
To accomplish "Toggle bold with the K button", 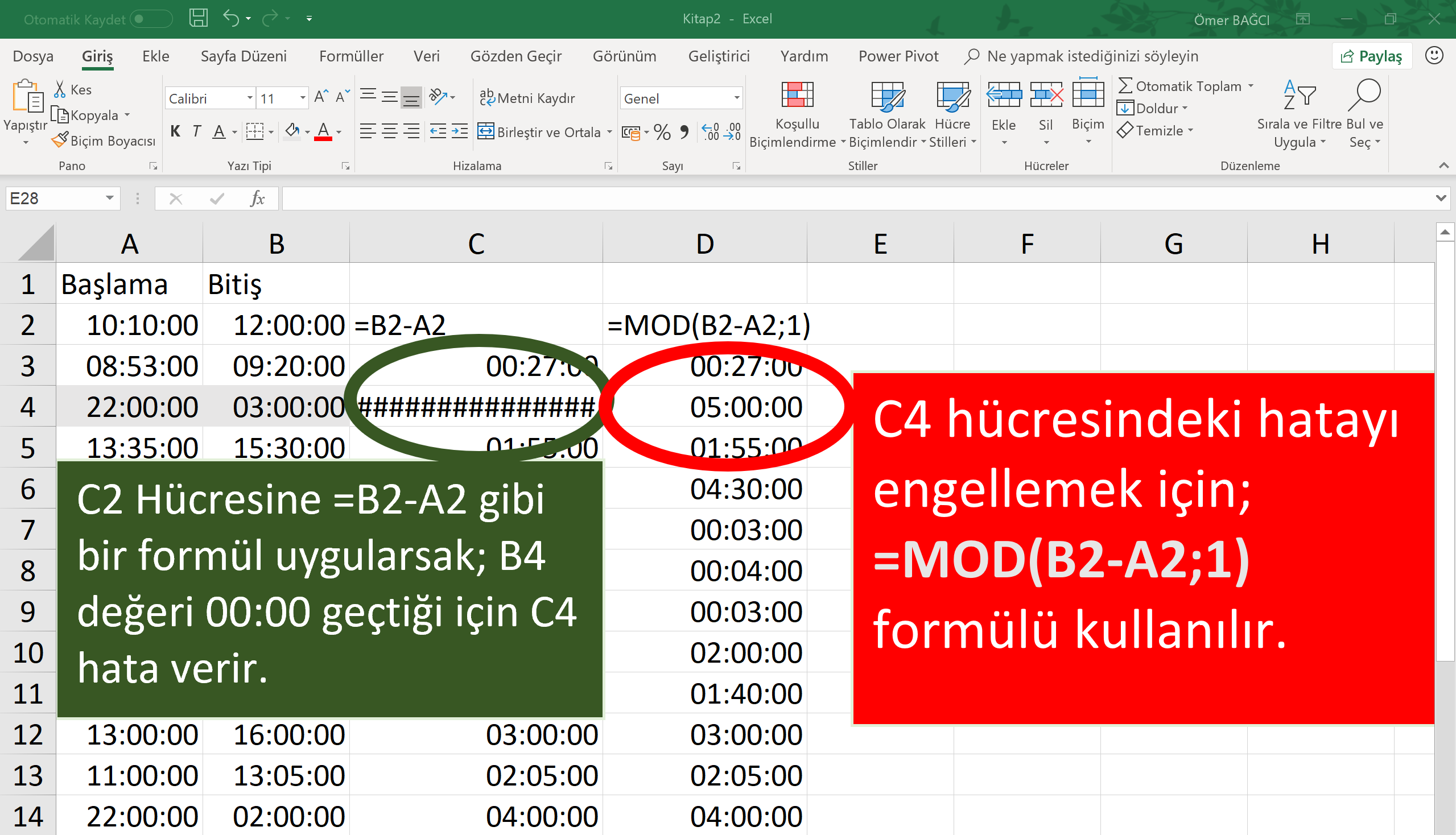I will pos(175,131).
